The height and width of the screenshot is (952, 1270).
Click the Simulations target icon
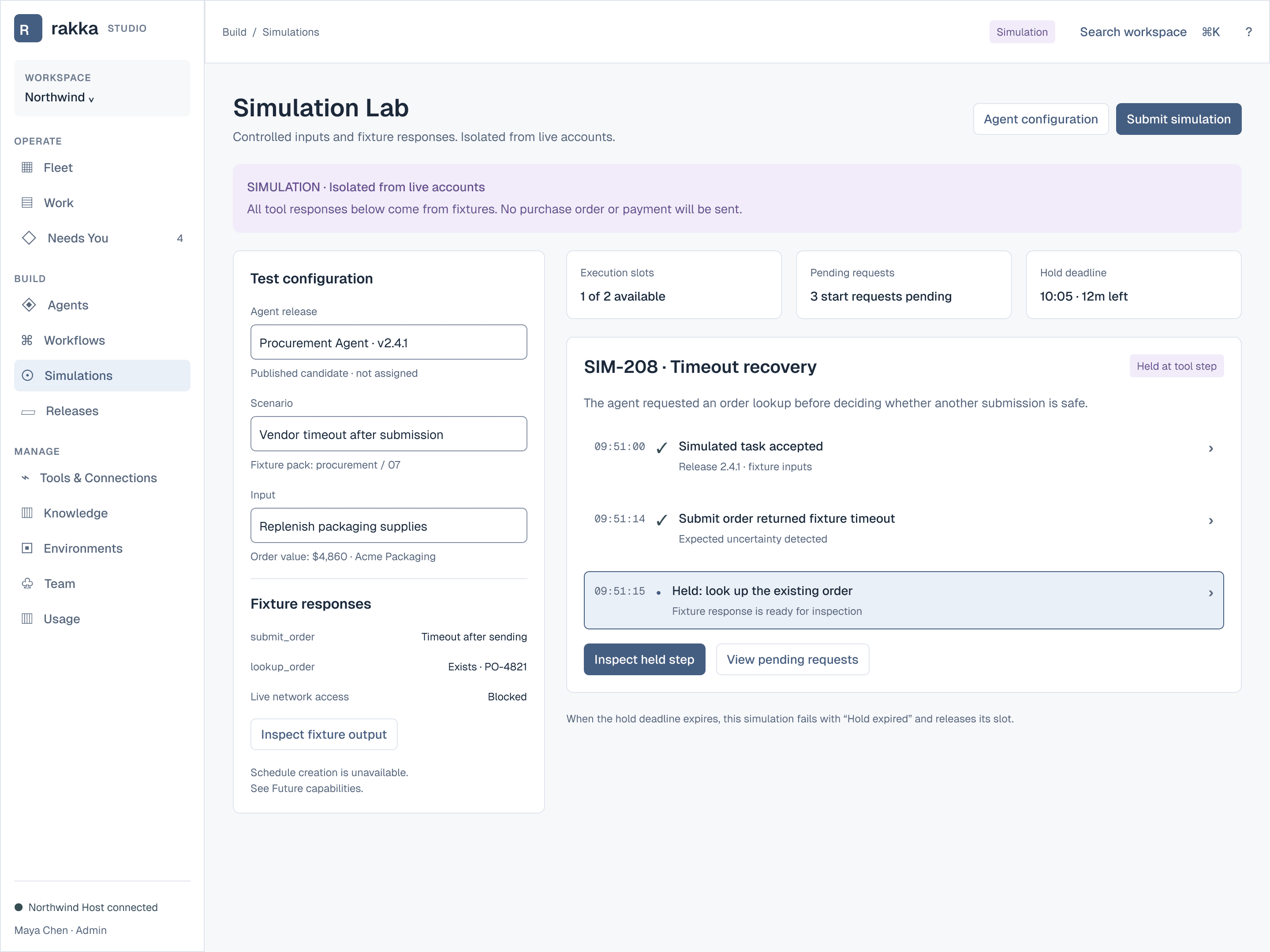(x=27, y=376)
